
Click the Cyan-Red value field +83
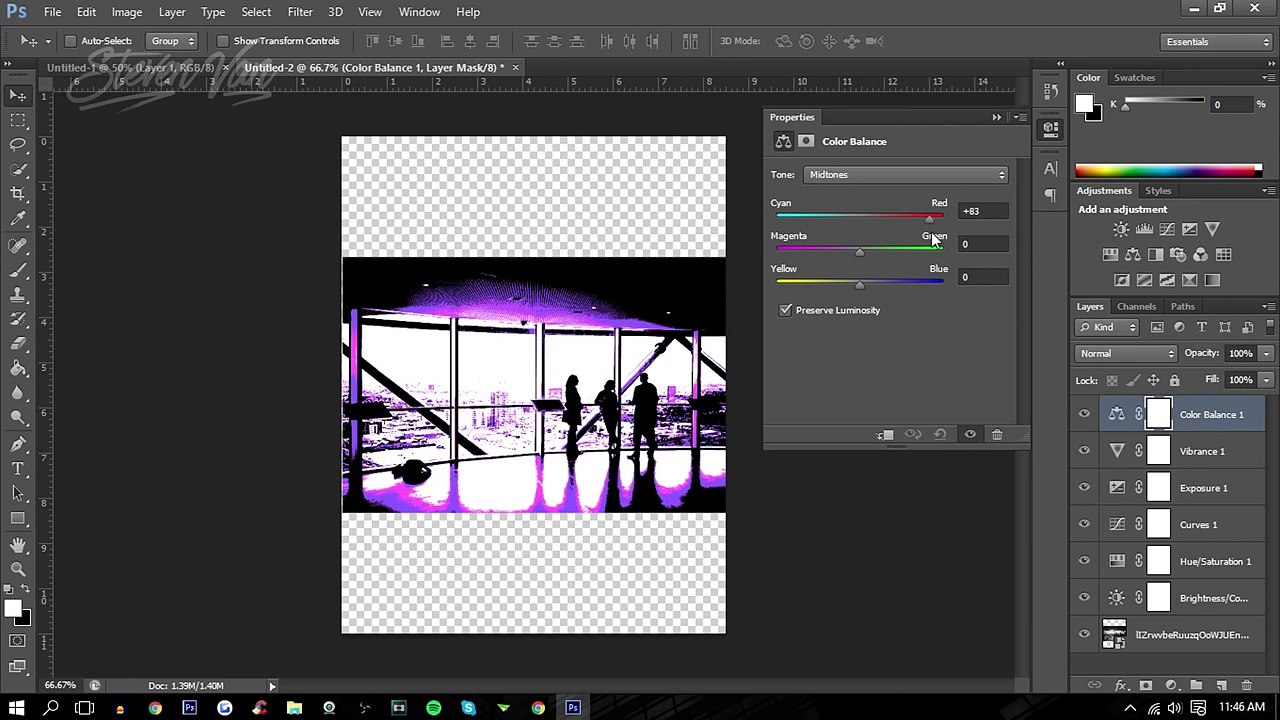pos(983,211)
